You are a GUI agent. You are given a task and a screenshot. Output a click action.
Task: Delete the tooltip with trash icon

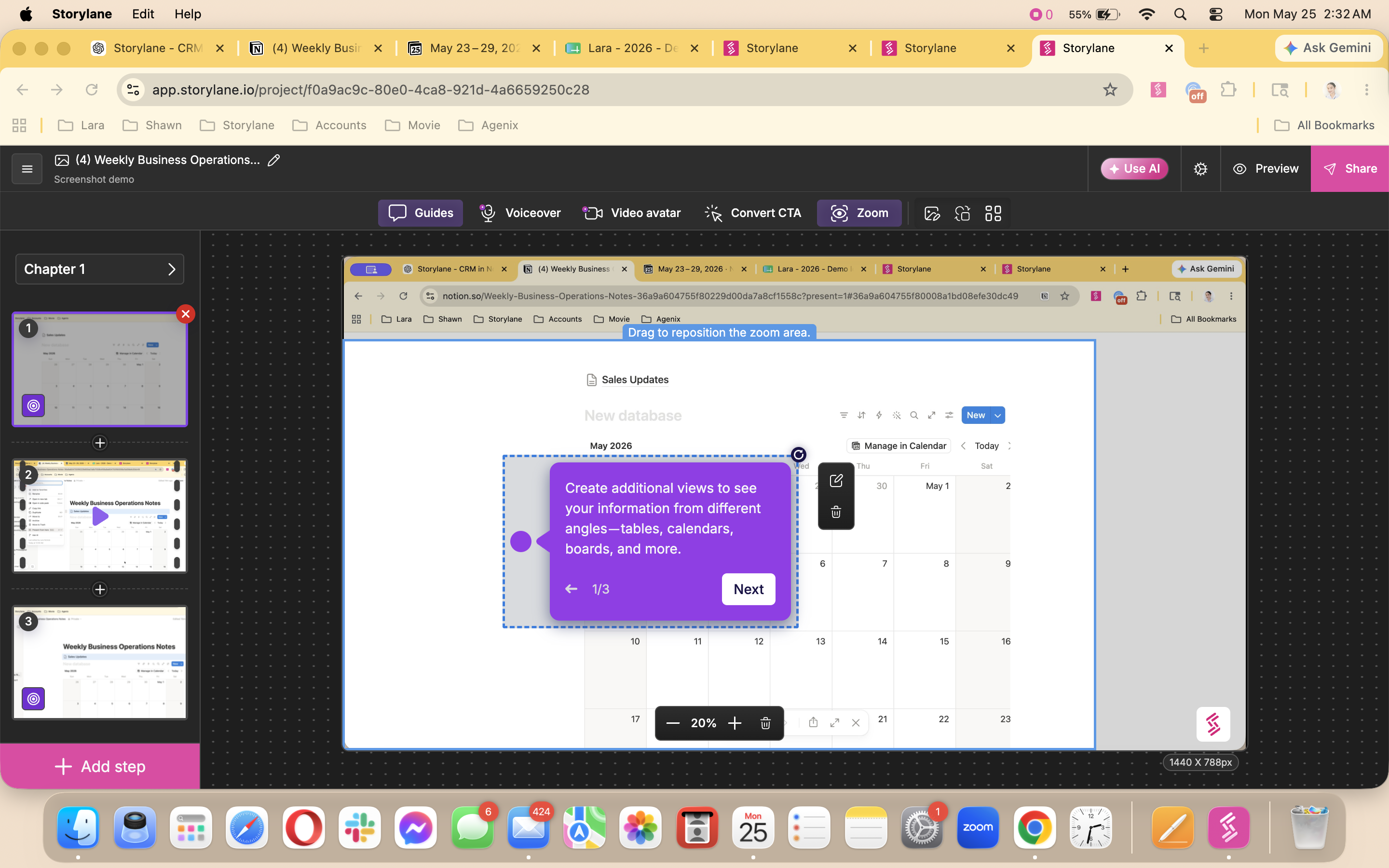(836, 512)
